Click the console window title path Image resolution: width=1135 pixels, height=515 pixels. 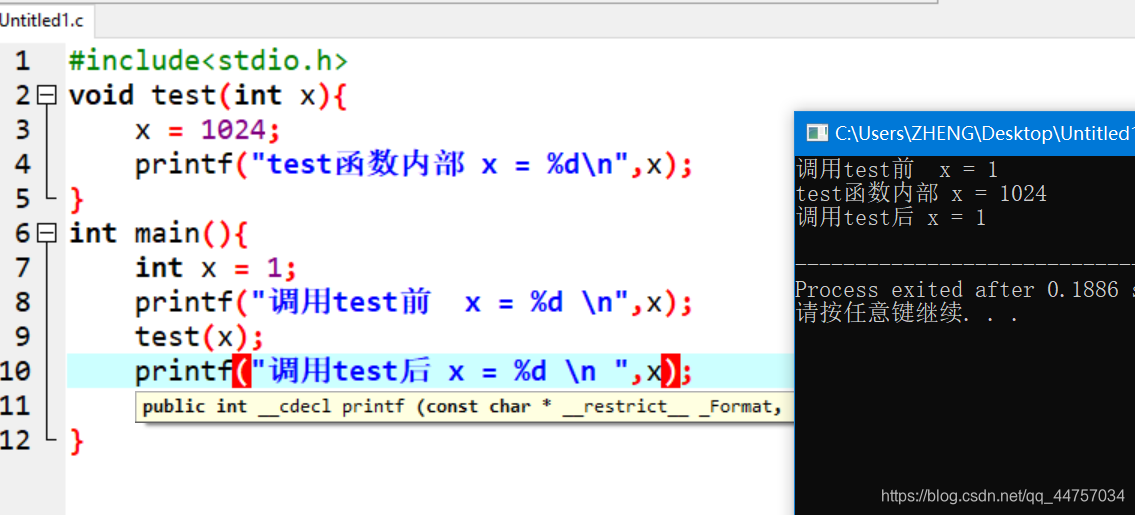[984, 133]
